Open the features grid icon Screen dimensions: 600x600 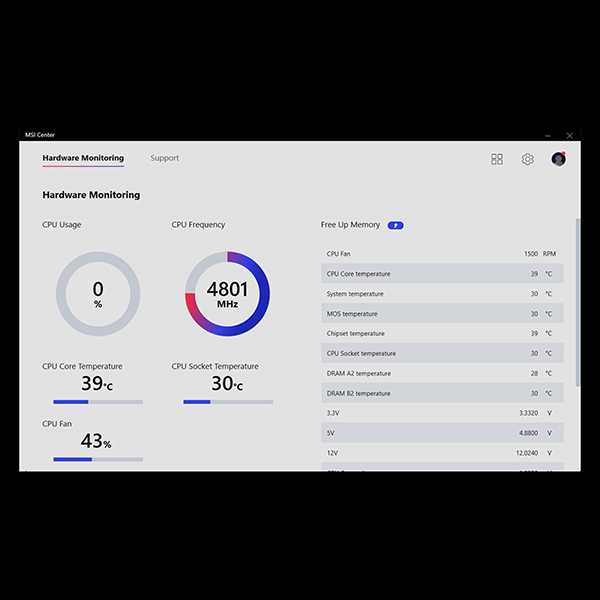(497, 159)
